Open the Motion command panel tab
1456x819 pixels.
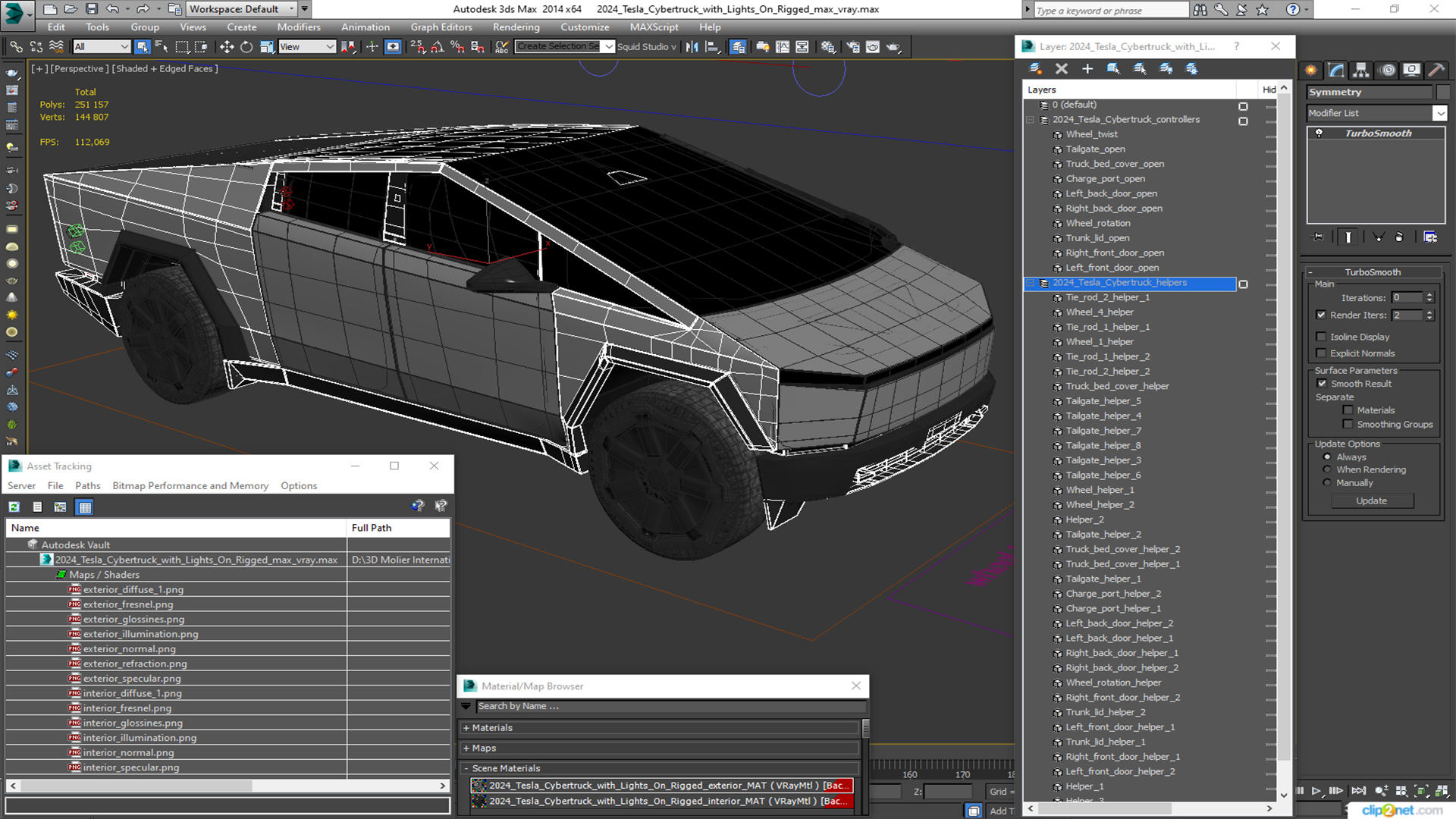tap(1388, 70)
